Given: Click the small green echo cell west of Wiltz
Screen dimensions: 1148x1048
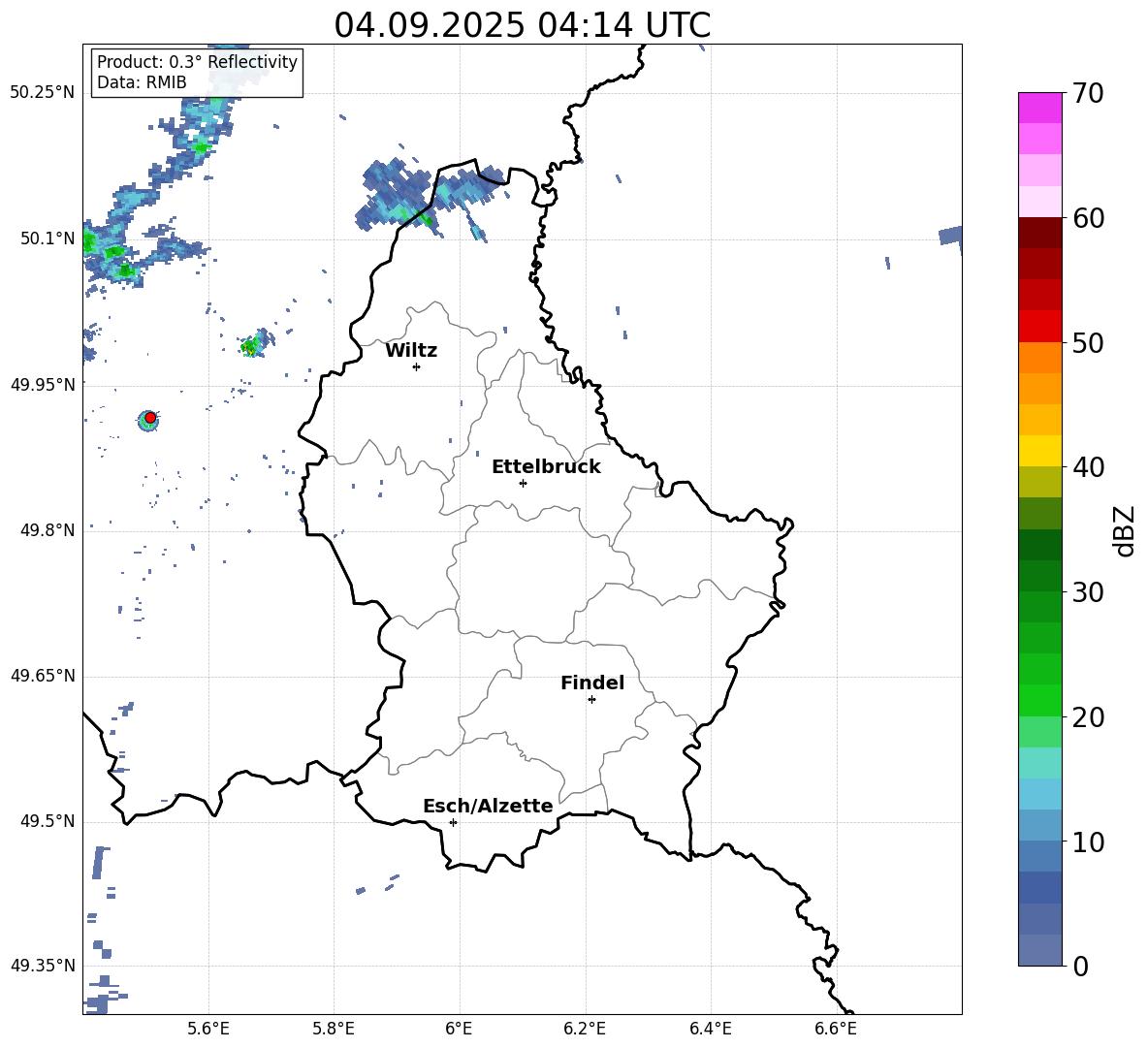Looking at the screenshot, I should pos(256,343).
